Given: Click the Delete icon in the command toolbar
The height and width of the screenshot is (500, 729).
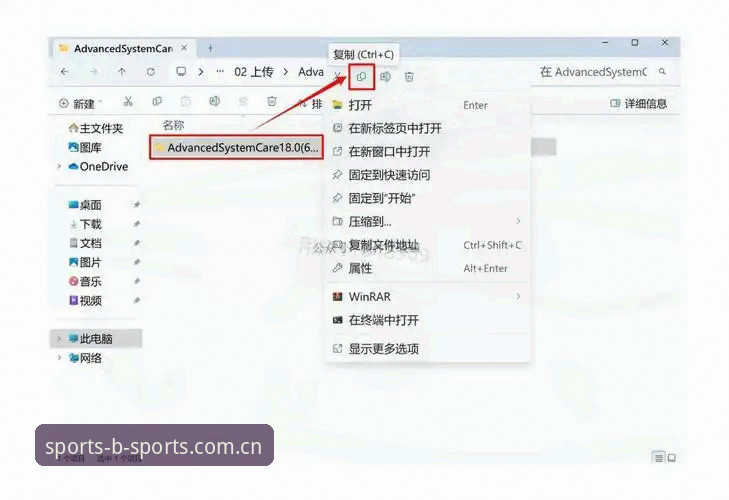Looking at the screenshot, I should (272, 101).
